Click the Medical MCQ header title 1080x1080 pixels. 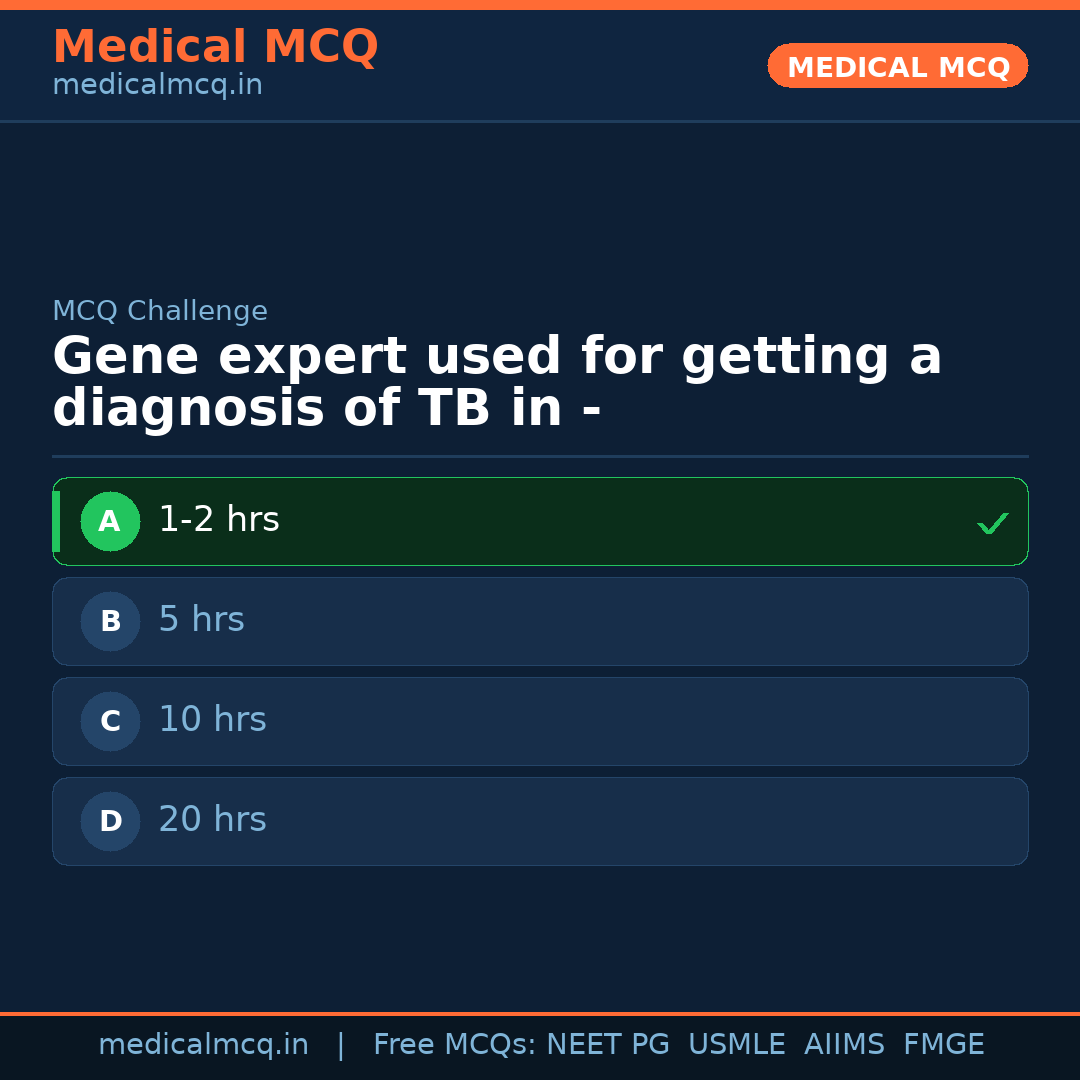[x=215, y=47]
